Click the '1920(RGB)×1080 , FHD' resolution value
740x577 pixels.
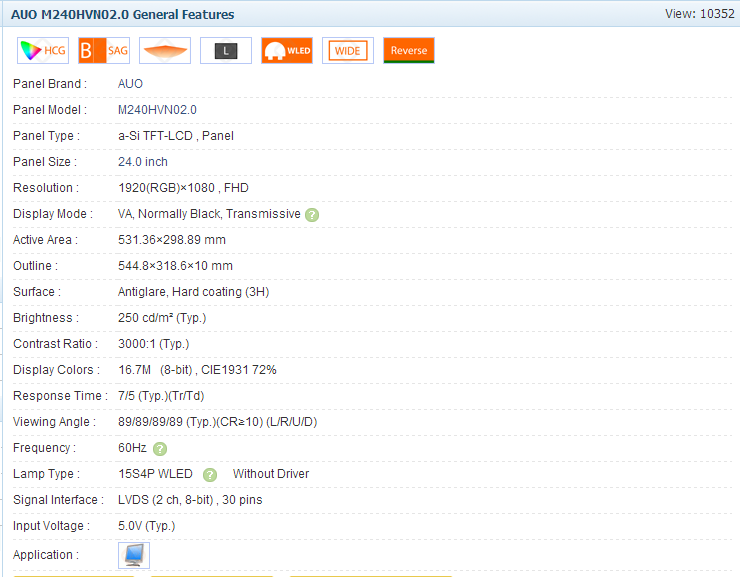(x=183, y=188)
